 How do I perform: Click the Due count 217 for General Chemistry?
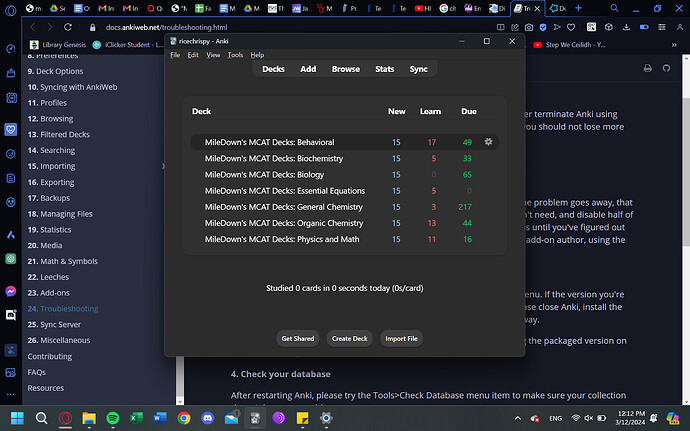(x=465, y=207)
